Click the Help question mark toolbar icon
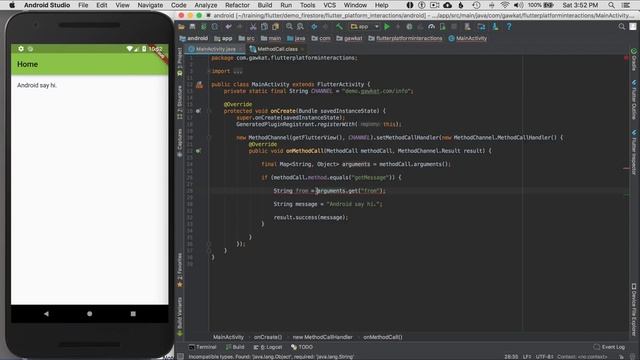The width and height of the screenshot is (640, 360). pos(509,27)
